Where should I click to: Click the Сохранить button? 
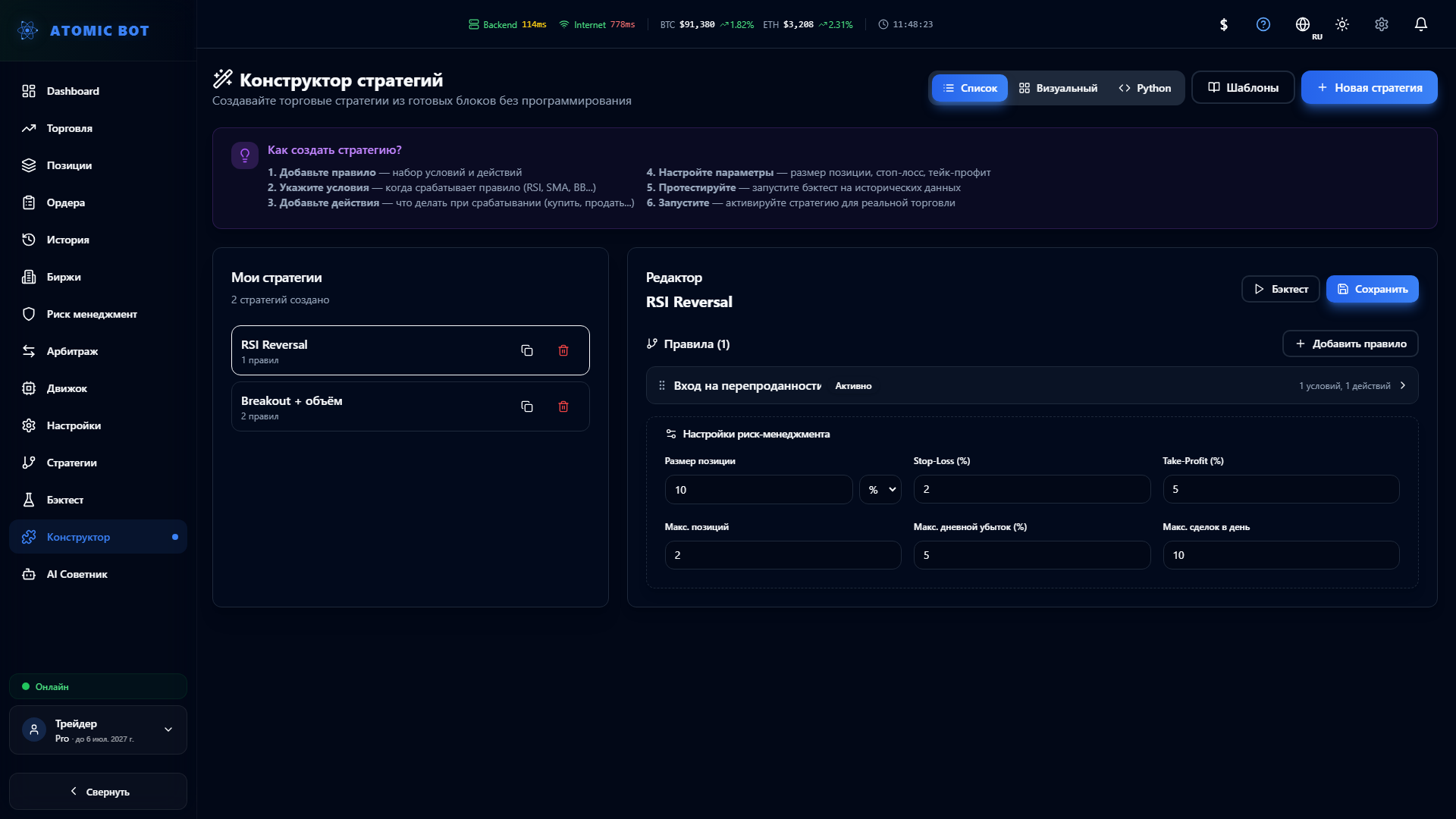(x=1373, y=289)
